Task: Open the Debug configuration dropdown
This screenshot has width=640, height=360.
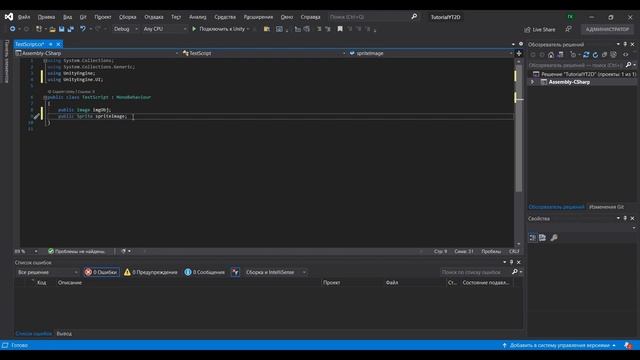Action: pos(125,29)
